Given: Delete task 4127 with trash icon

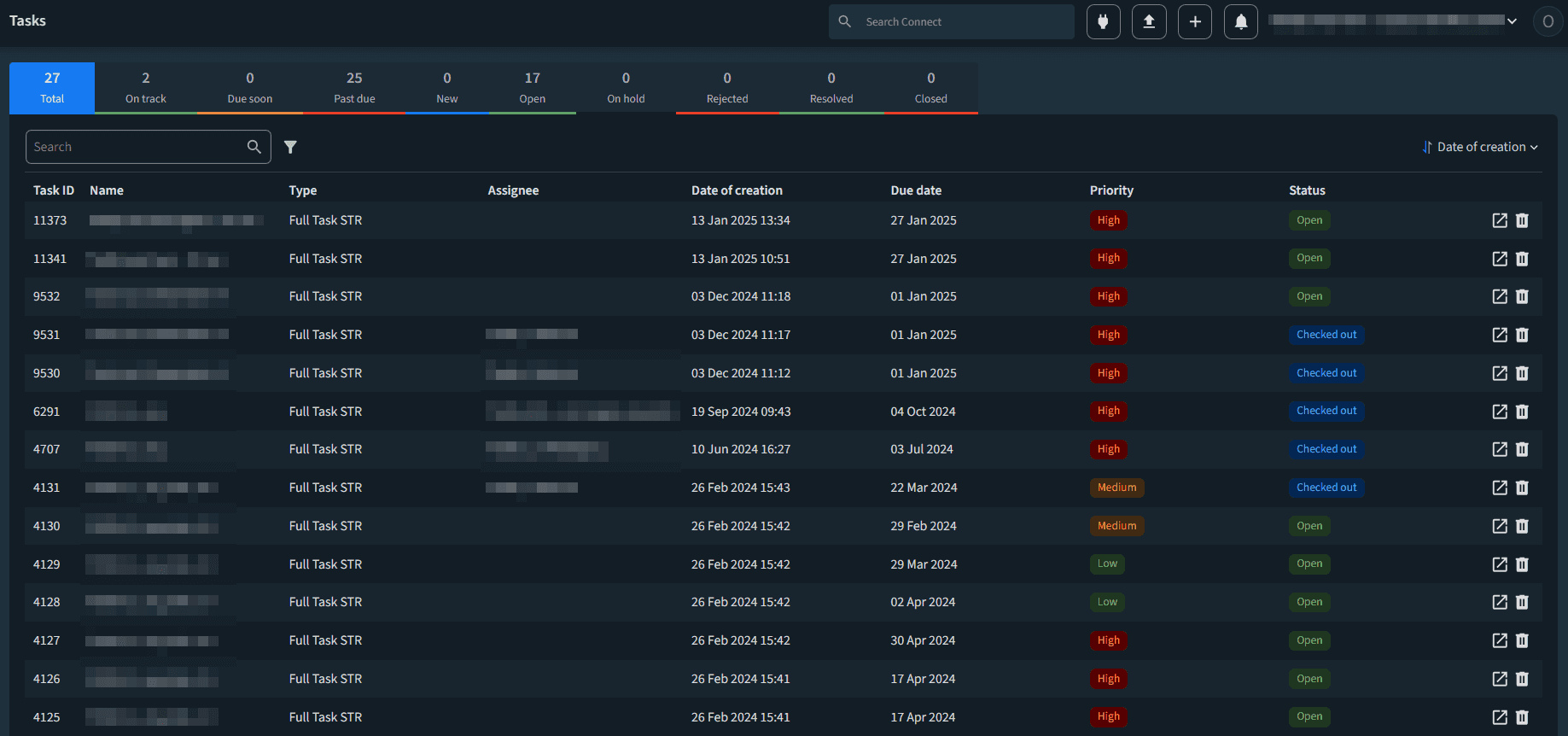Looking at the screenshot, I should click(x=1522, y=640).
